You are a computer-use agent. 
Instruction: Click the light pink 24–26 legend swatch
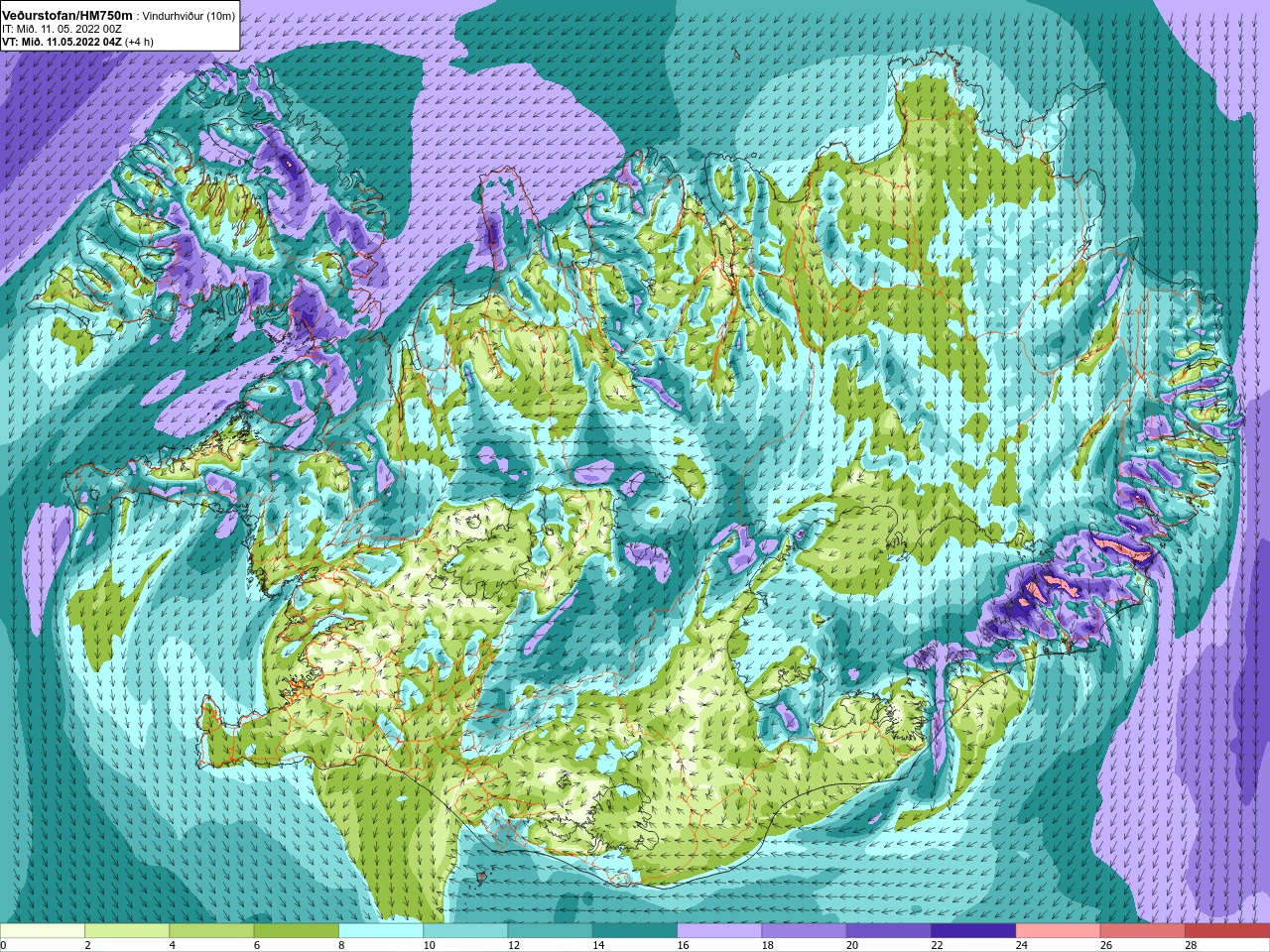tap(1059, 931)
